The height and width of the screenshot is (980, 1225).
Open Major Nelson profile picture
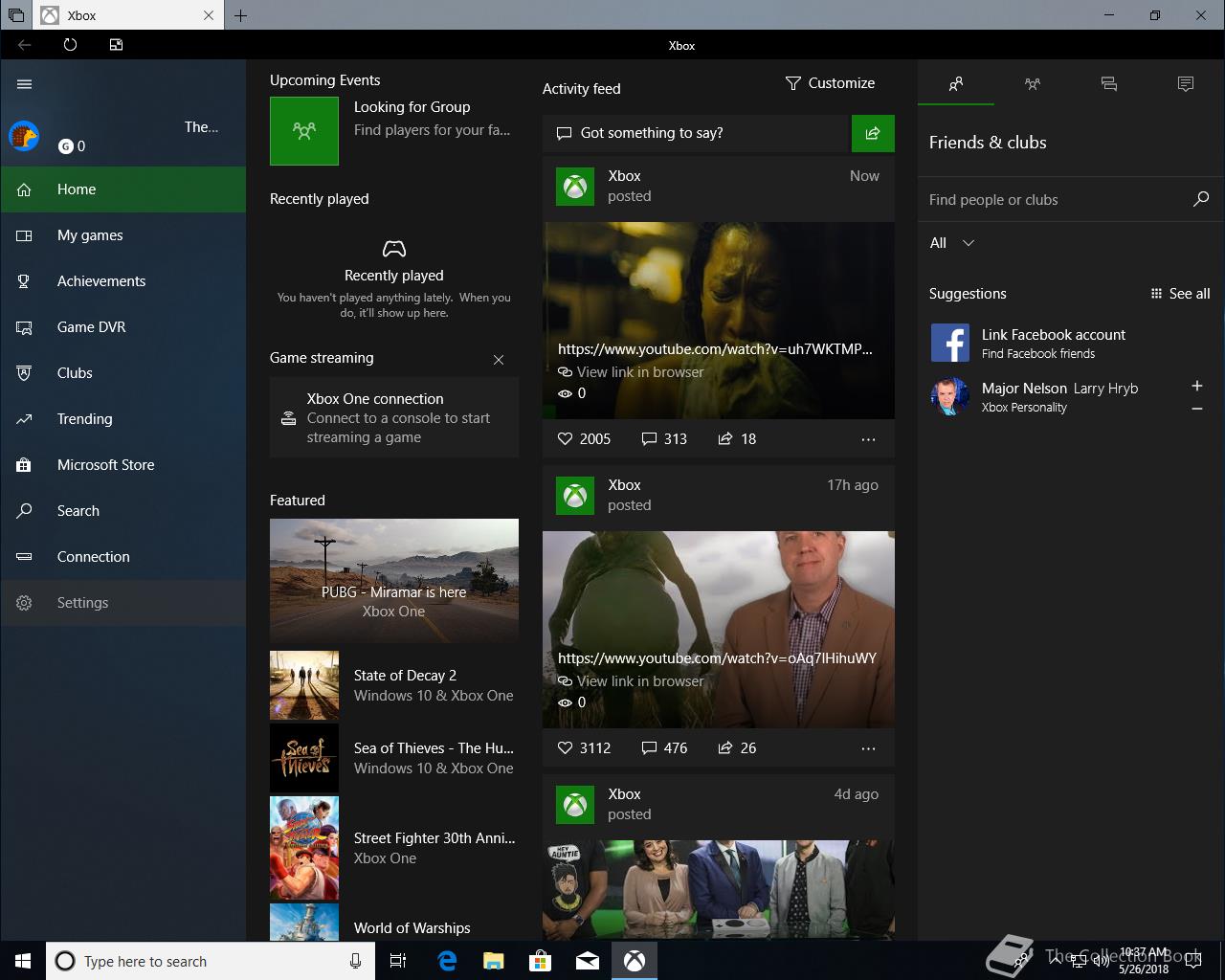pyautogui.click(x=950, y=396)
